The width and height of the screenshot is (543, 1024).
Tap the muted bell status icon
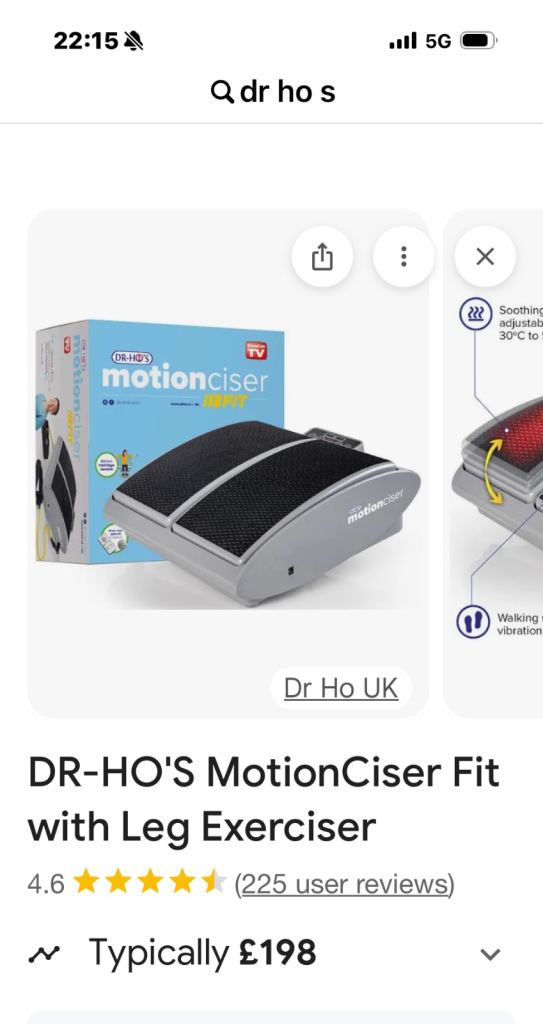coord(134,41)
